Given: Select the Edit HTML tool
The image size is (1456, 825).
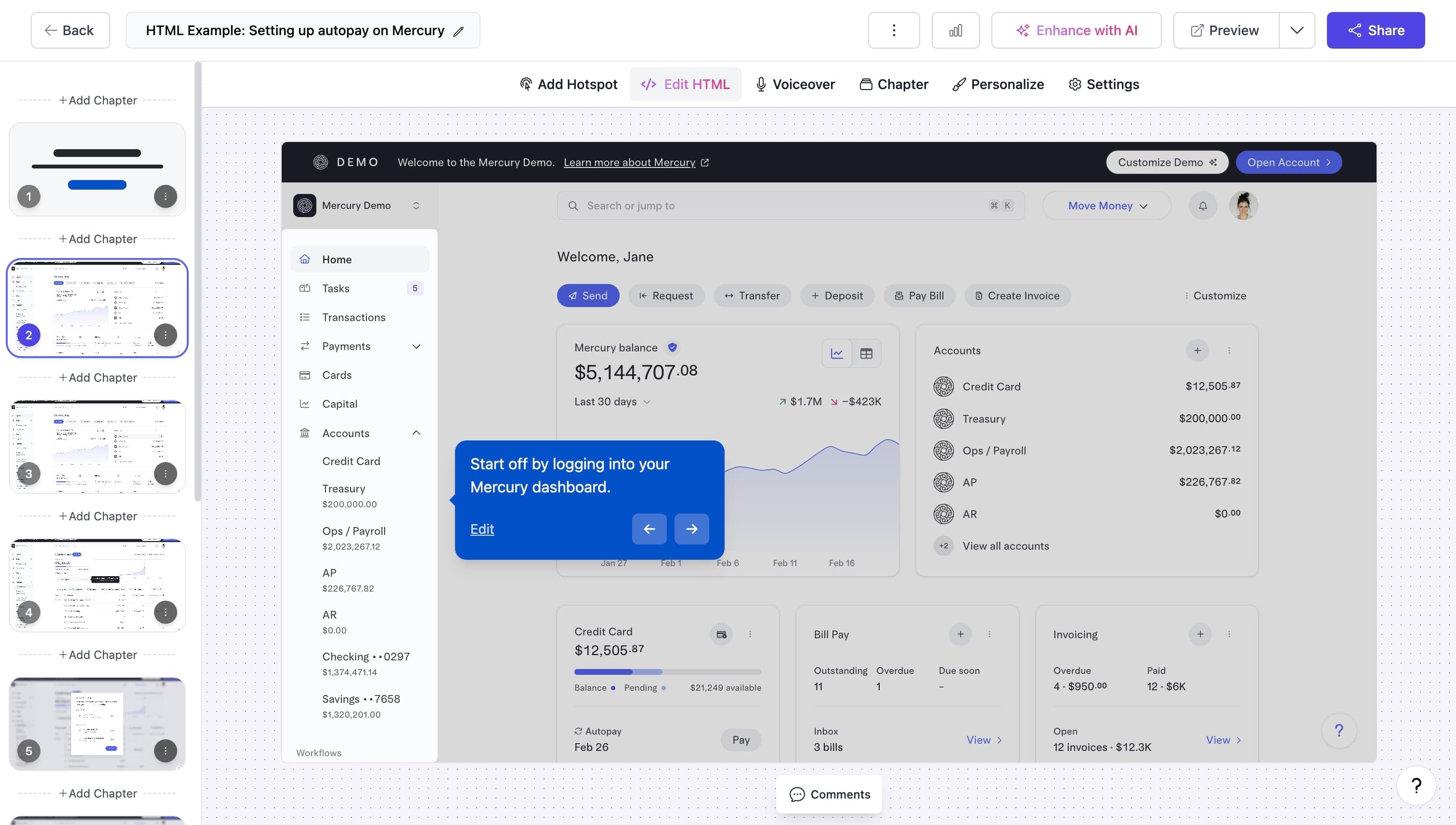Looking at the screenshot, I should click(x=685, y=84).
